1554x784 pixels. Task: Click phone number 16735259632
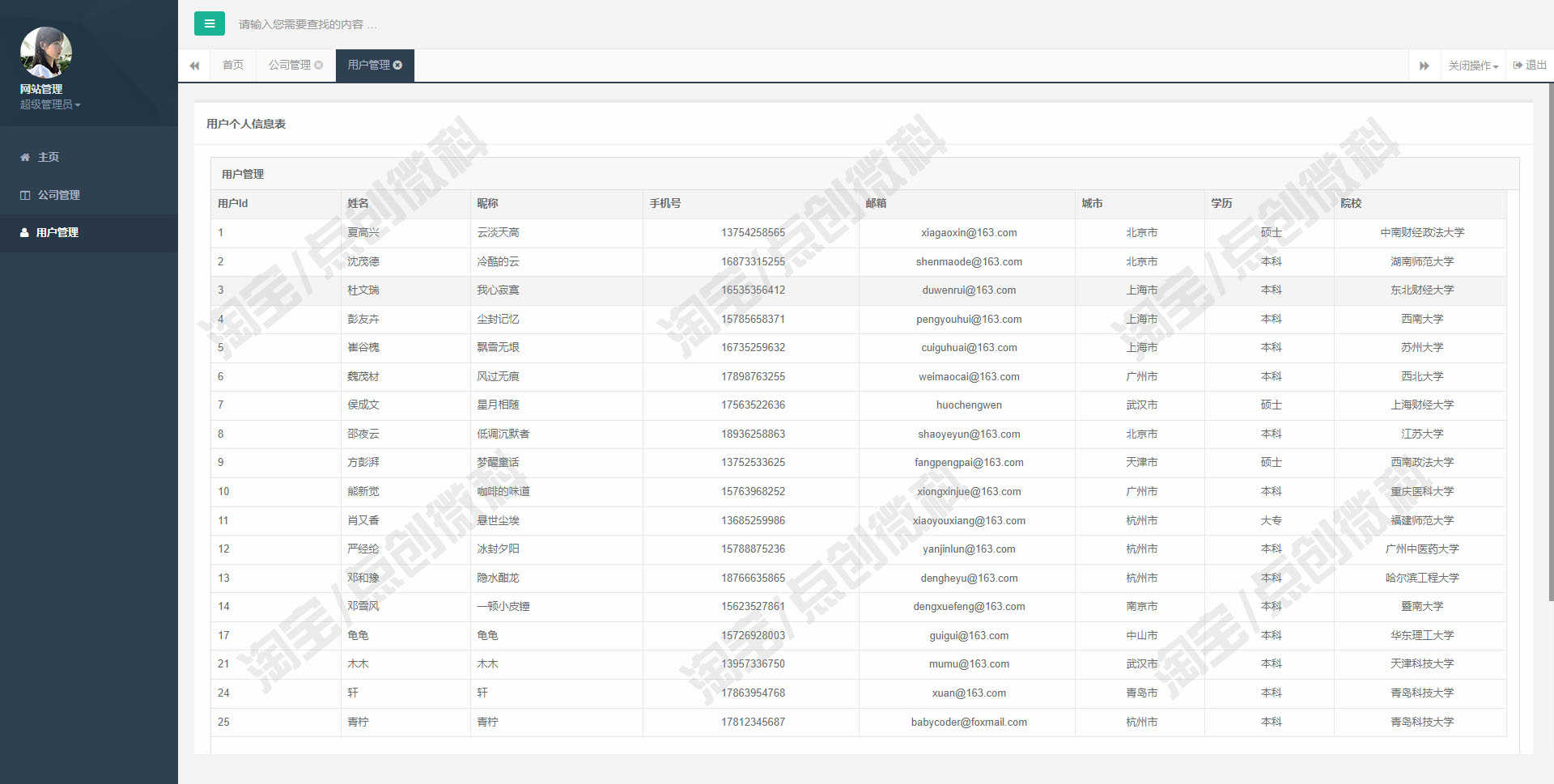point(754,347)
